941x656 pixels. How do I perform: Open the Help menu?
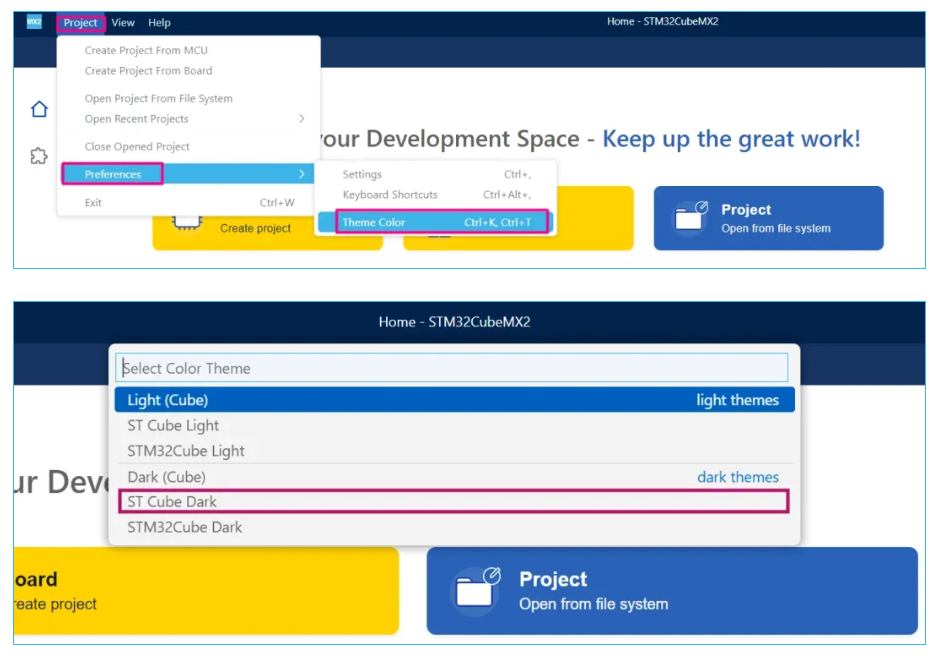point(160,23)
